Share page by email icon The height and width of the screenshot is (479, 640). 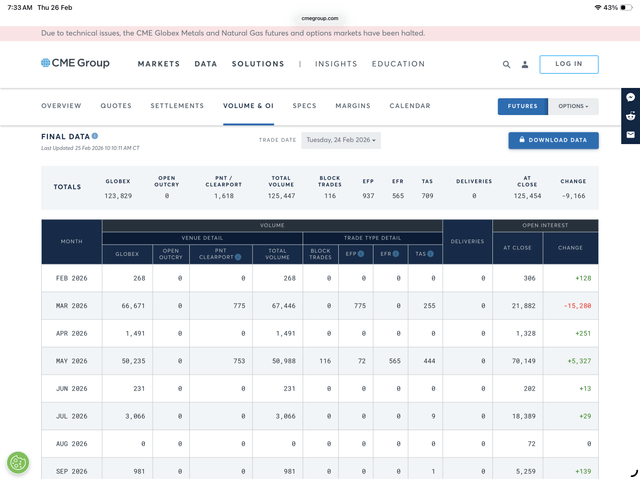pyautogui.click(x=631, y=134)
